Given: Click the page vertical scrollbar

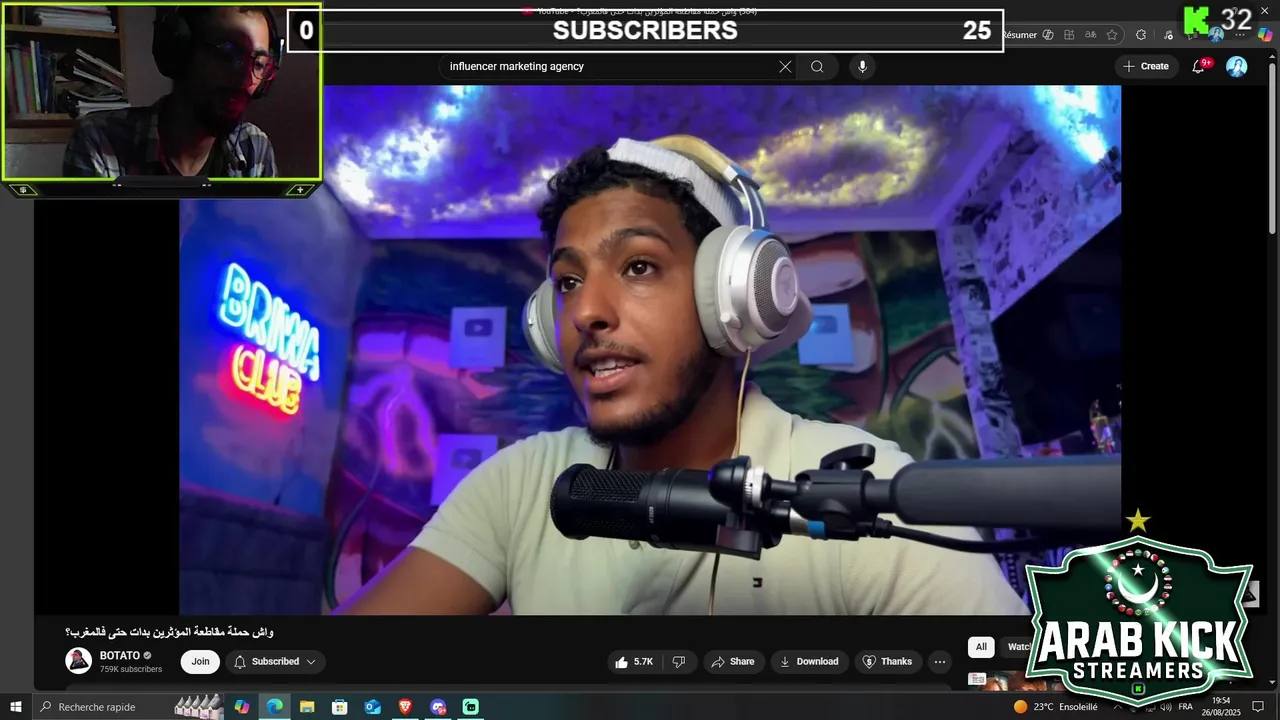Looking at the screenshot, I should pos(1272,150).
